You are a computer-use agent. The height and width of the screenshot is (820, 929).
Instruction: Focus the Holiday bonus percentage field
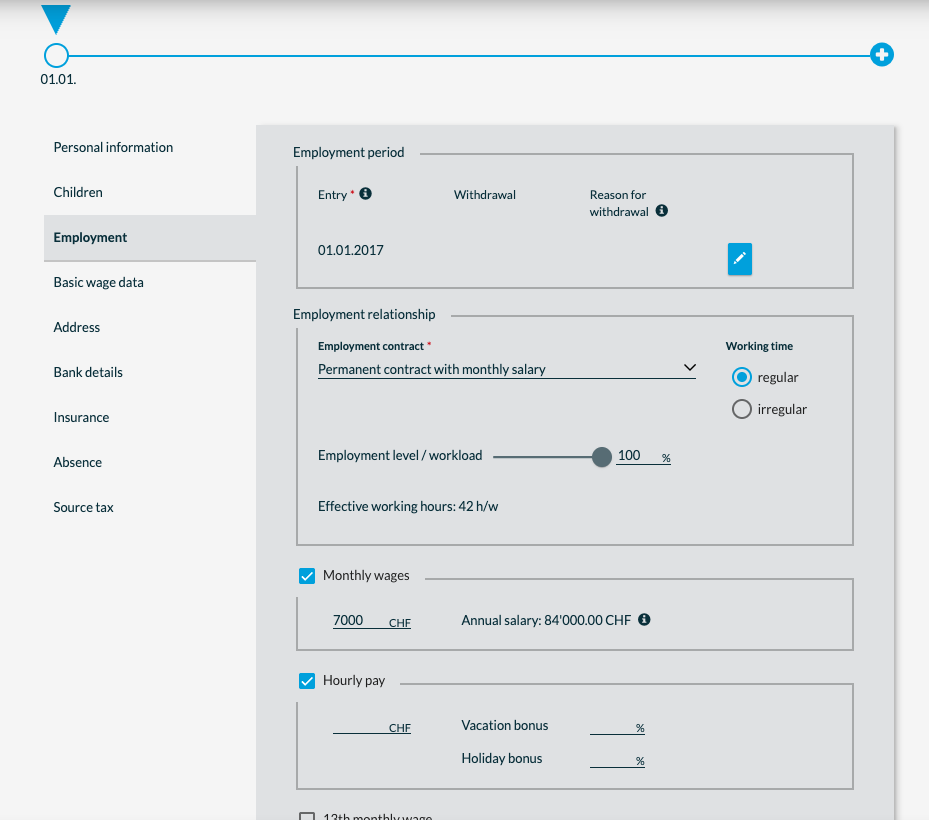[x=617, y=759]
